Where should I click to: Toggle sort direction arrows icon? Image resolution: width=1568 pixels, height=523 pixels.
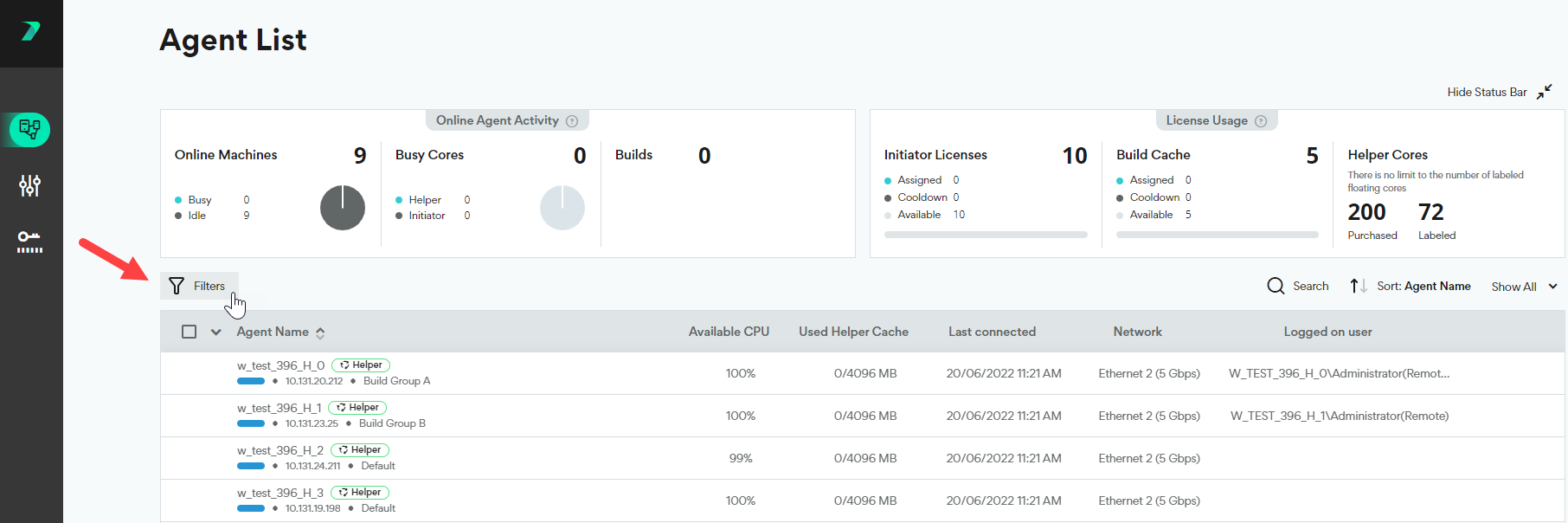point(1358,286)
